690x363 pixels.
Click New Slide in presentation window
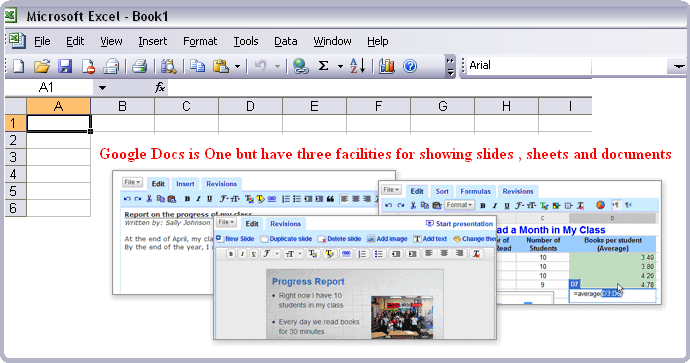pyautogui.click(x=235, y=239)
